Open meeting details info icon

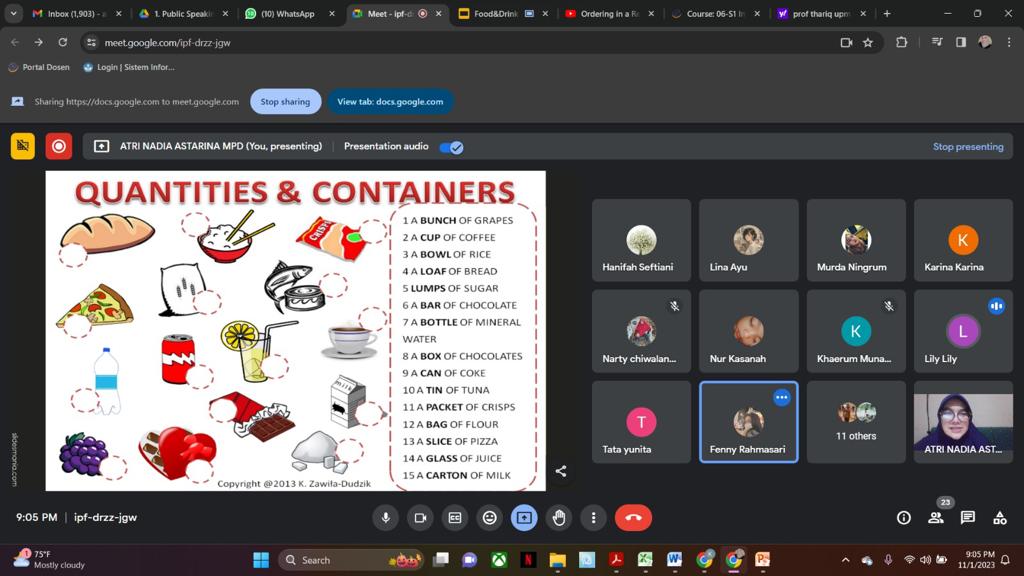pyautogui.click(x=904, y=518)
